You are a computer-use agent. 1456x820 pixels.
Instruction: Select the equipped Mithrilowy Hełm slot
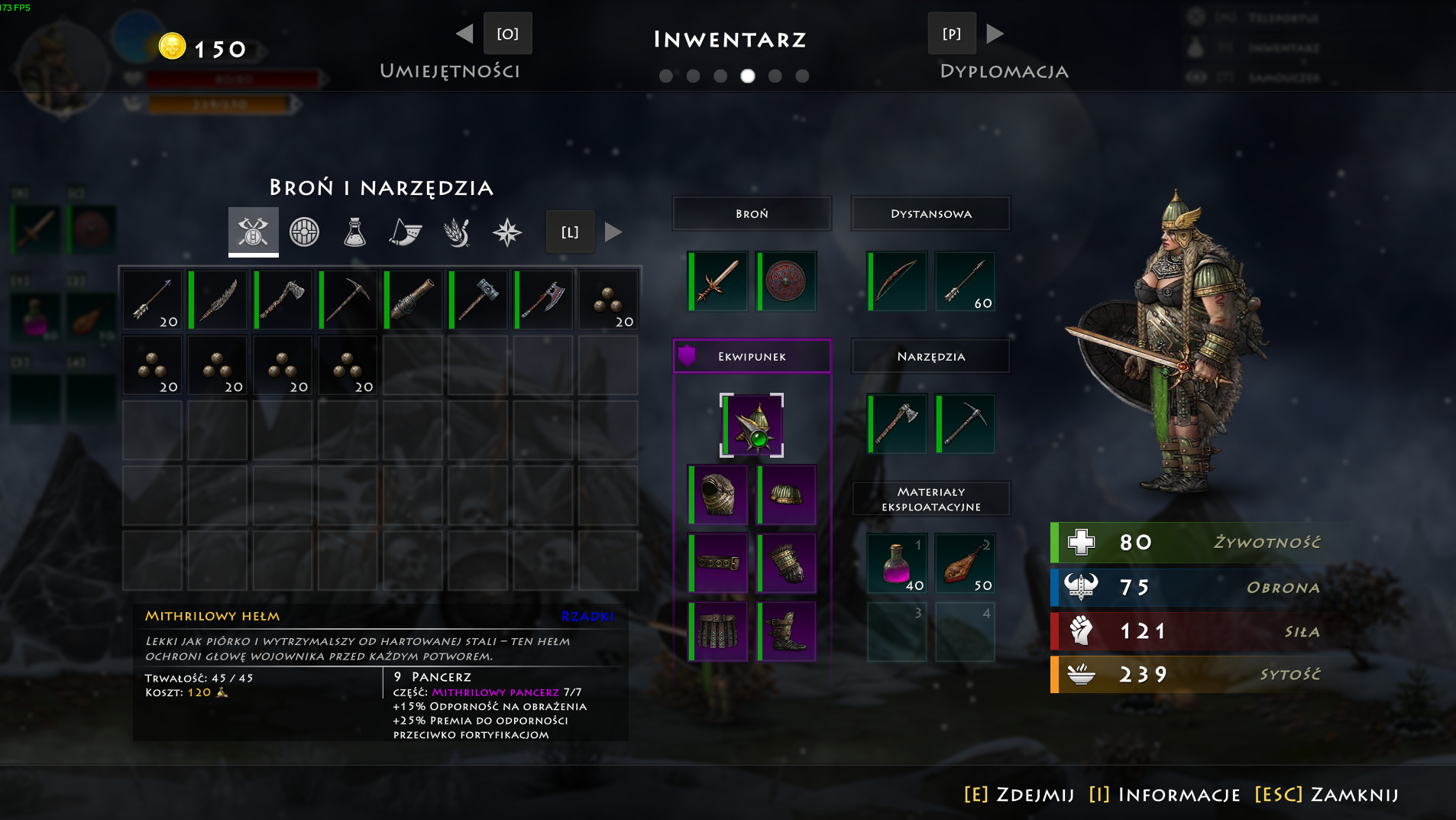pyautogui.click(x=752, y=426)
